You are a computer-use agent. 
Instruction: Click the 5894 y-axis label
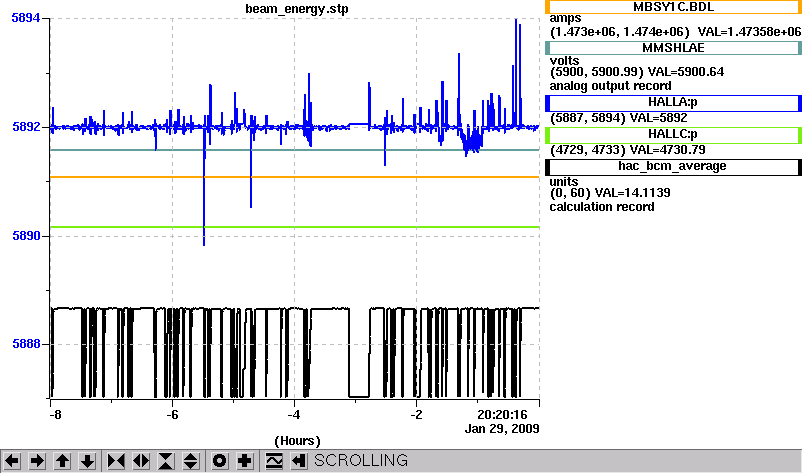[x=26, y=18]
